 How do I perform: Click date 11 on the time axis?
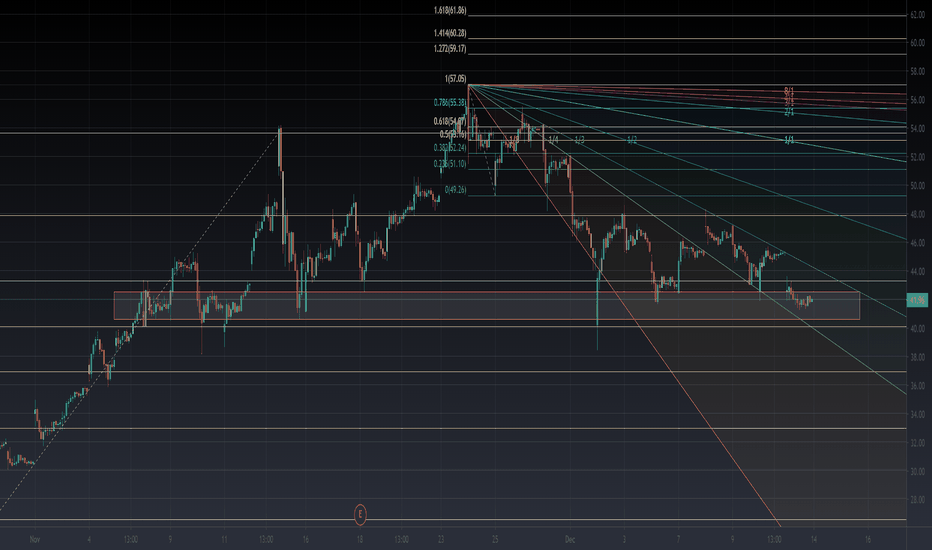[x=224, y=540]
